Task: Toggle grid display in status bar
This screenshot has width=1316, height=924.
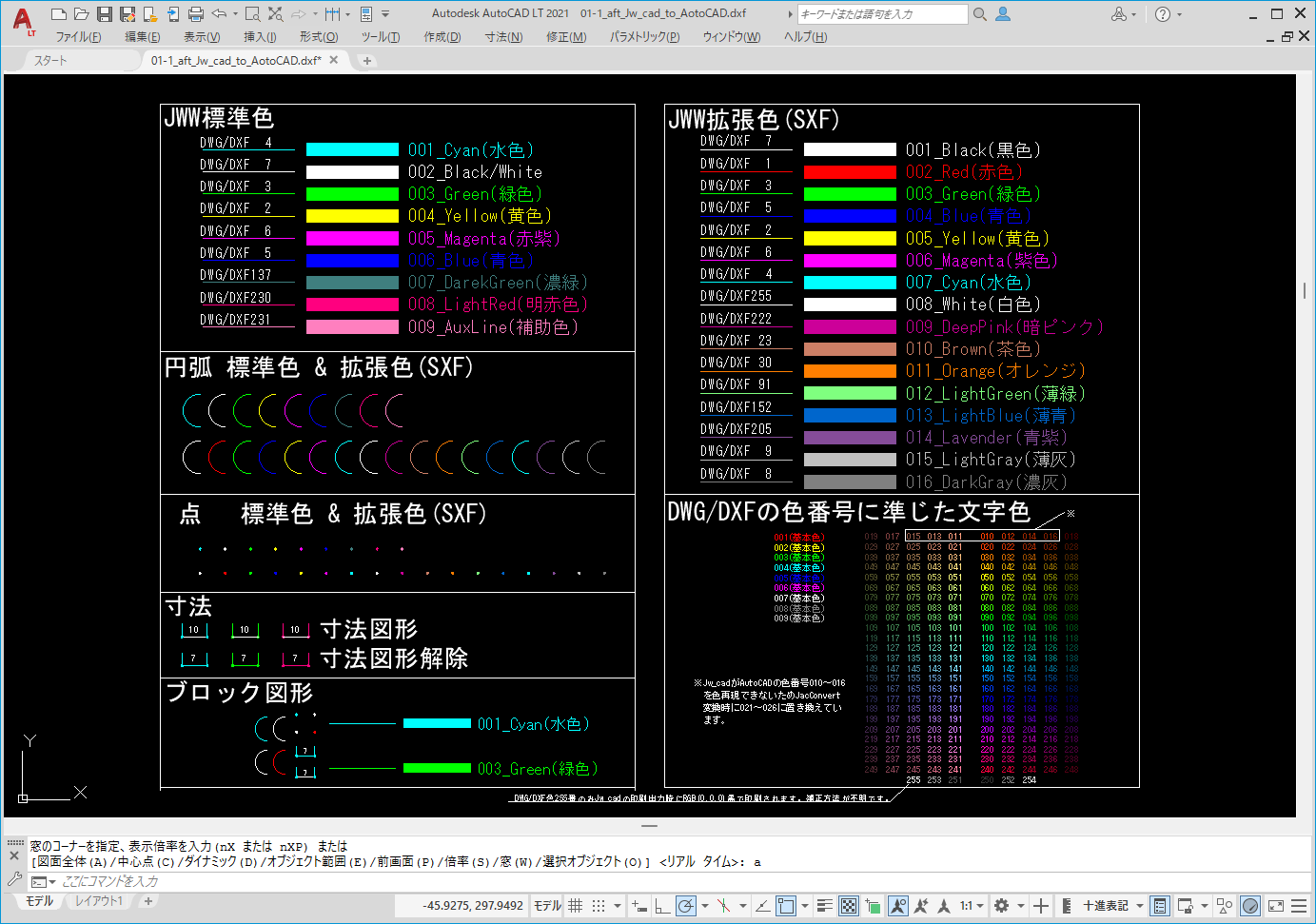Action: tap(576, 906)
